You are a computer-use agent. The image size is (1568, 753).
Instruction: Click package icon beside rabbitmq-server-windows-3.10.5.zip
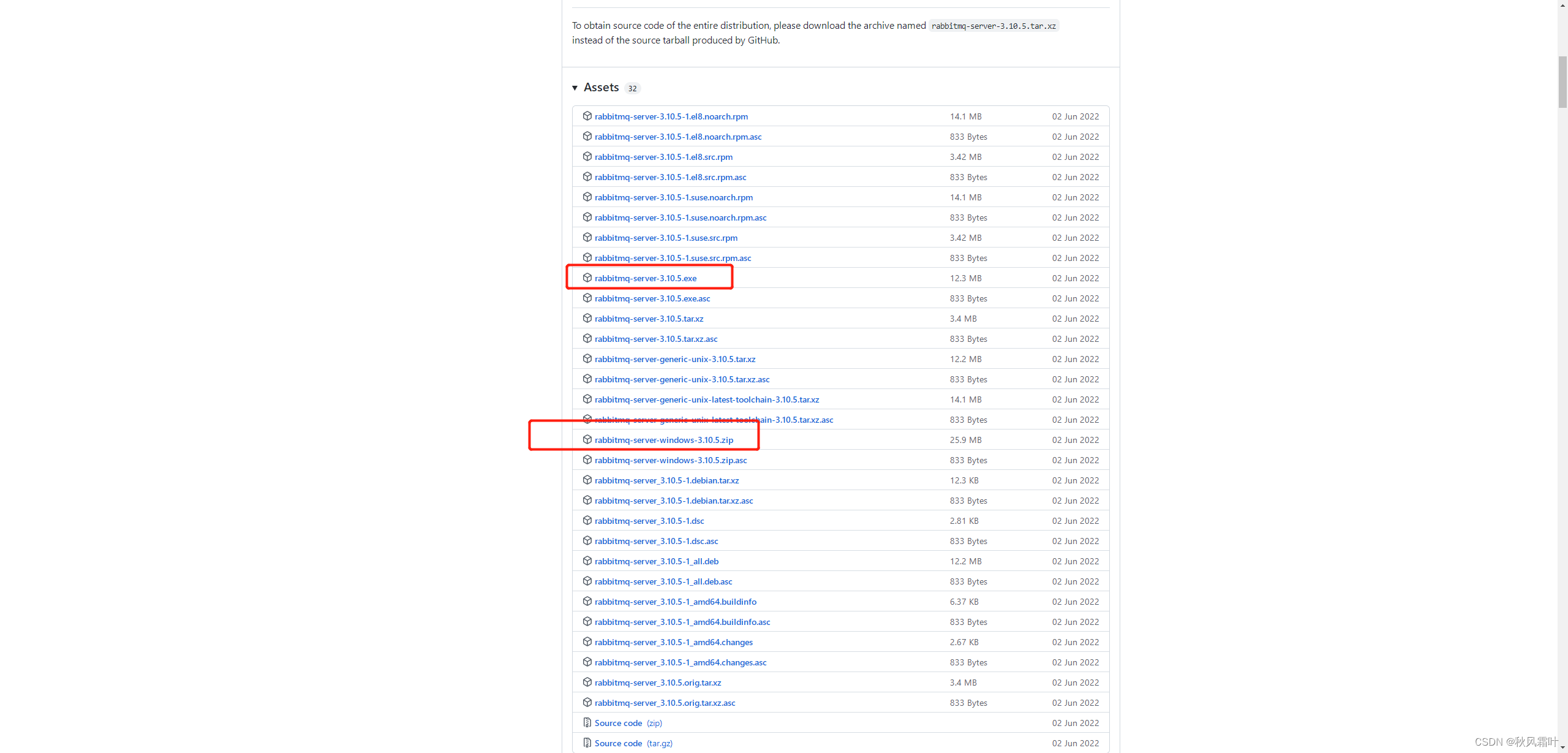[x=587, y=440]
